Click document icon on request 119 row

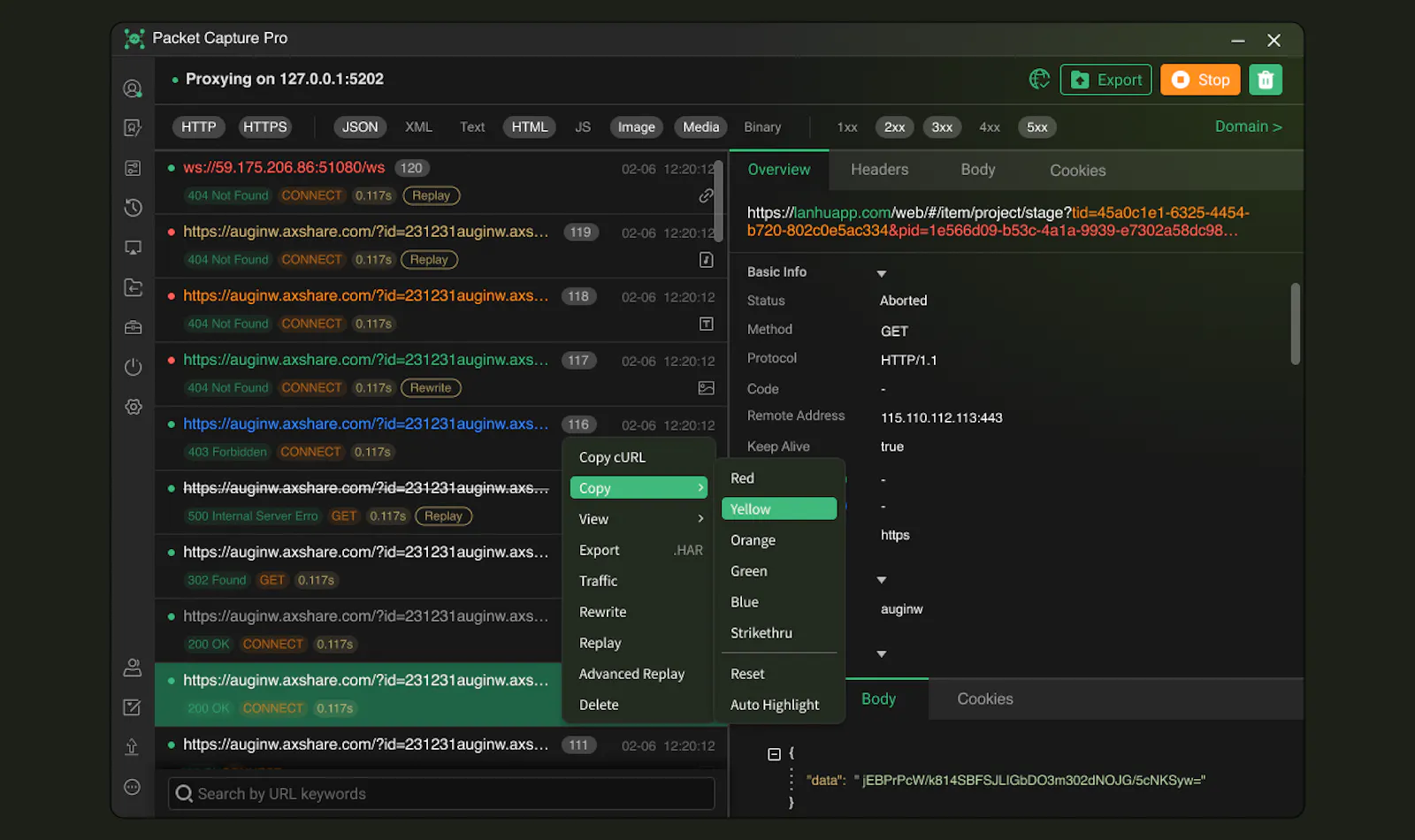coord(706,260)
